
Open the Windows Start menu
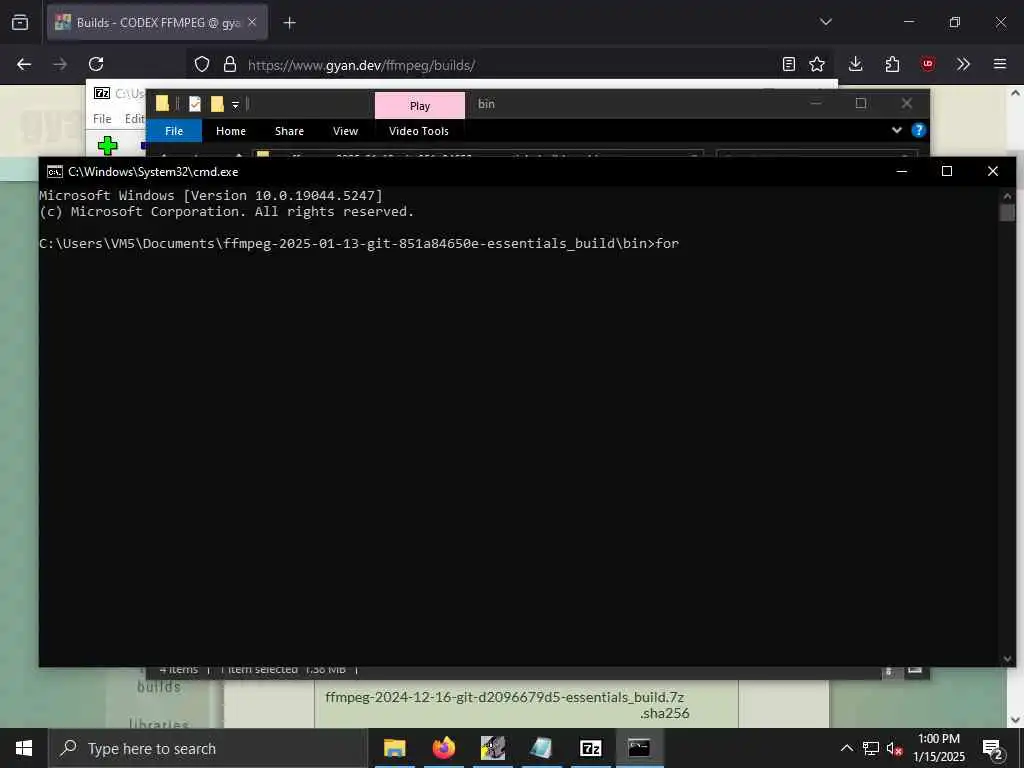[24, 748]
